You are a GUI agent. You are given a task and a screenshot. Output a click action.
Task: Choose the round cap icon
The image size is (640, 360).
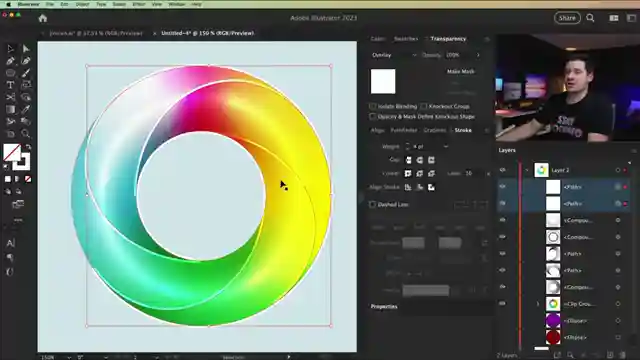point(420,160)
